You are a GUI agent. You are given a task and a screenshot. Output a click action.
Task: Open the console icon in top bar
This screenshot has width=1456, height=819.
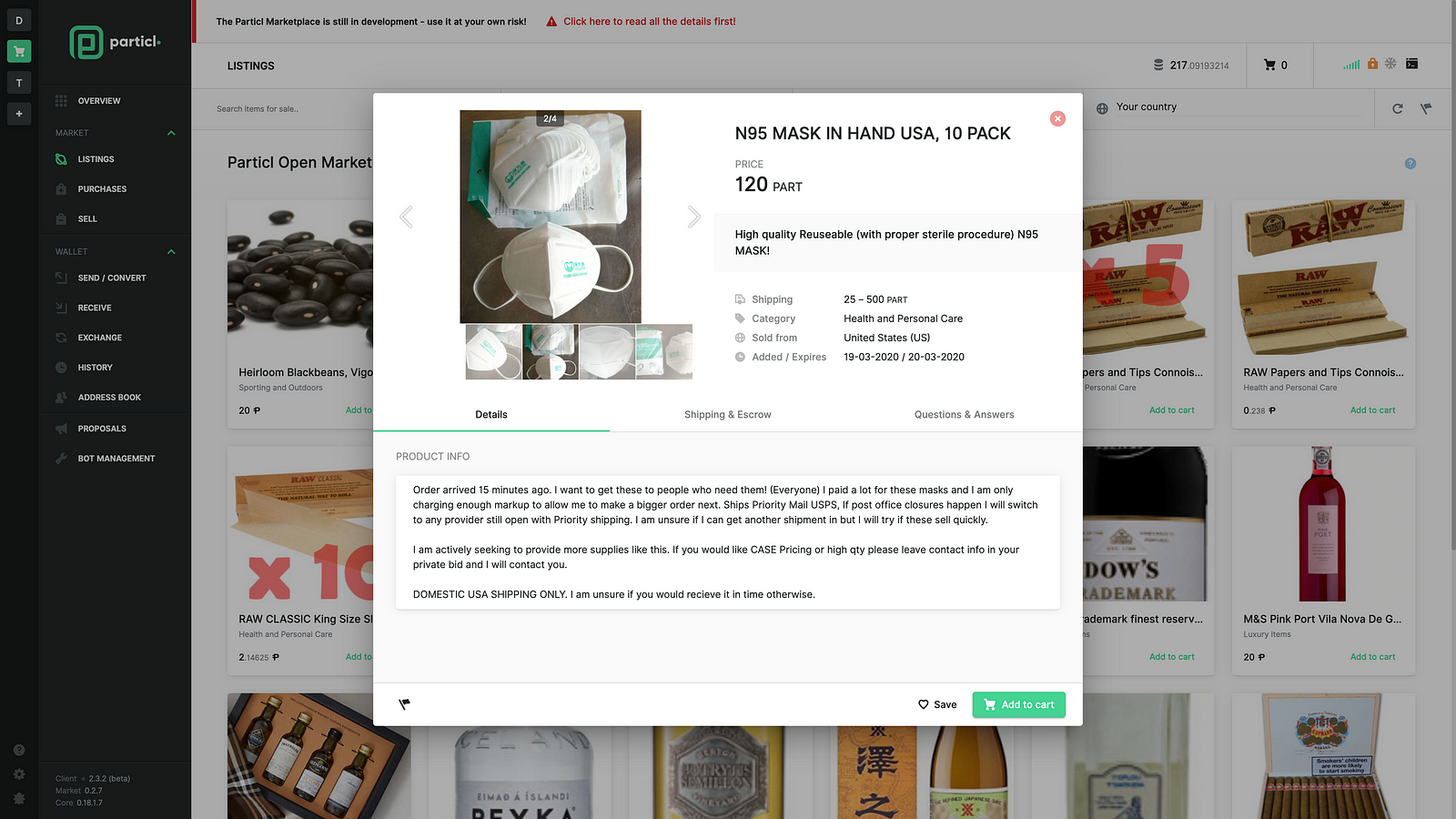click(x=1411, y=64)
